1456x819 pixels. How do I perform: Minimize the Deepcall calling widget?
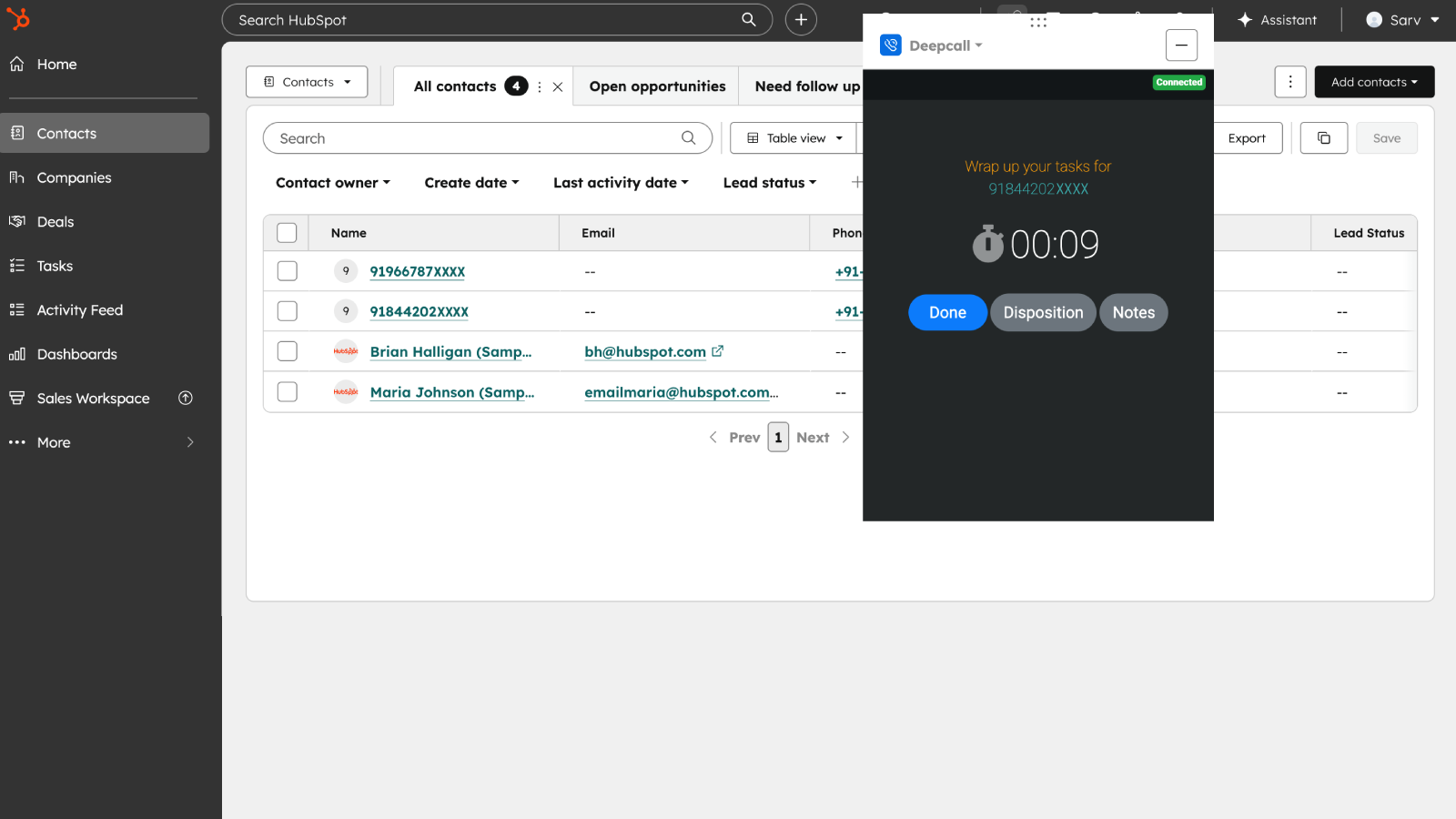tap(1181, 45)
